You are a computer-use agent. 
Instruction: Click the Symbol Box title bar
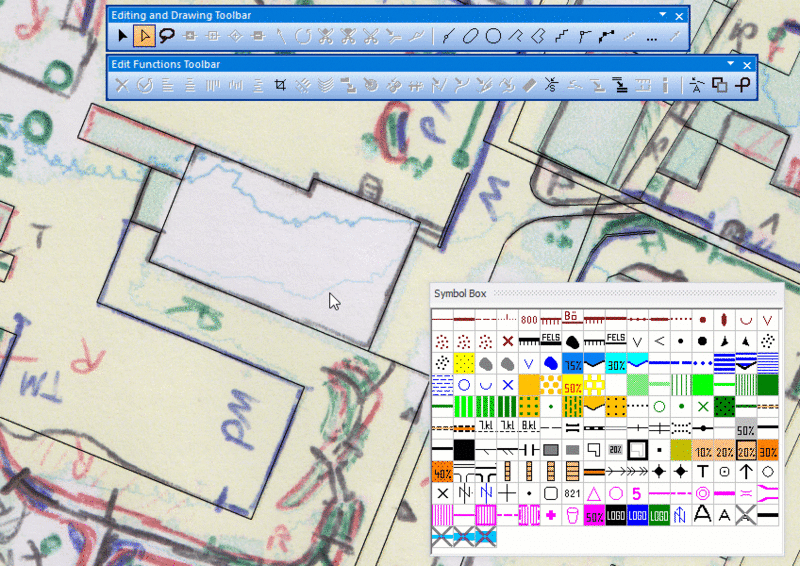(607, 293)
